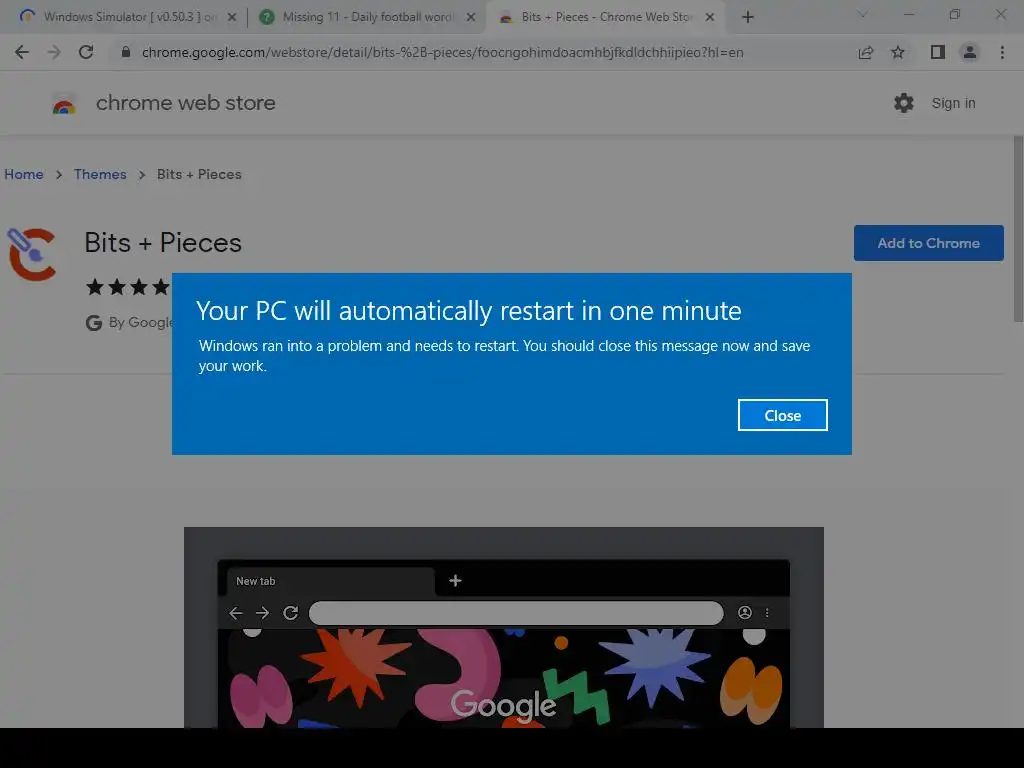Go to Themes breadcrumb
The width and height of the screenshot is (1024, 768).
[100, 174]
